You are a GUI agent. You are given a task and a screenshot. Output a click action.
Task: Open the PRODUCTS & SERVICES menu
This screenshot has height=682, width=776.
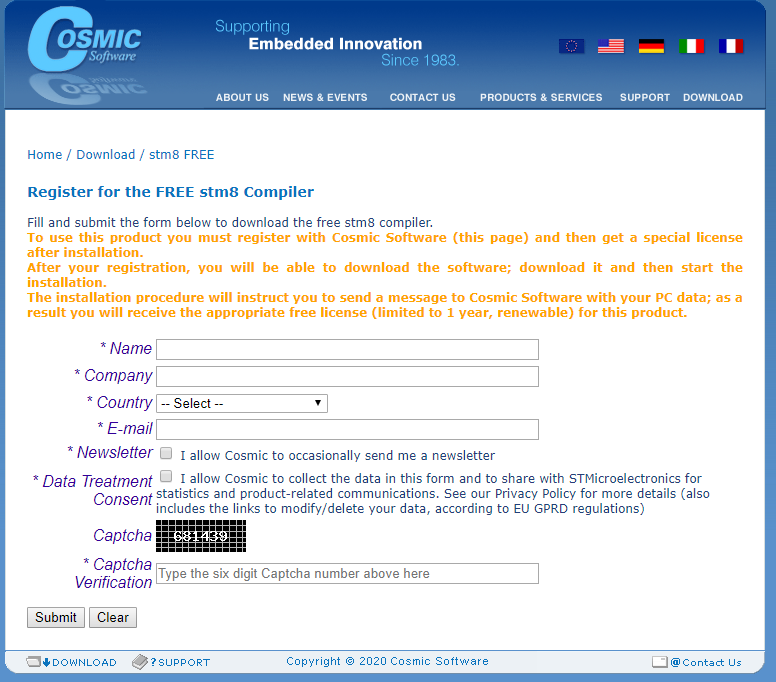point(541,97)
